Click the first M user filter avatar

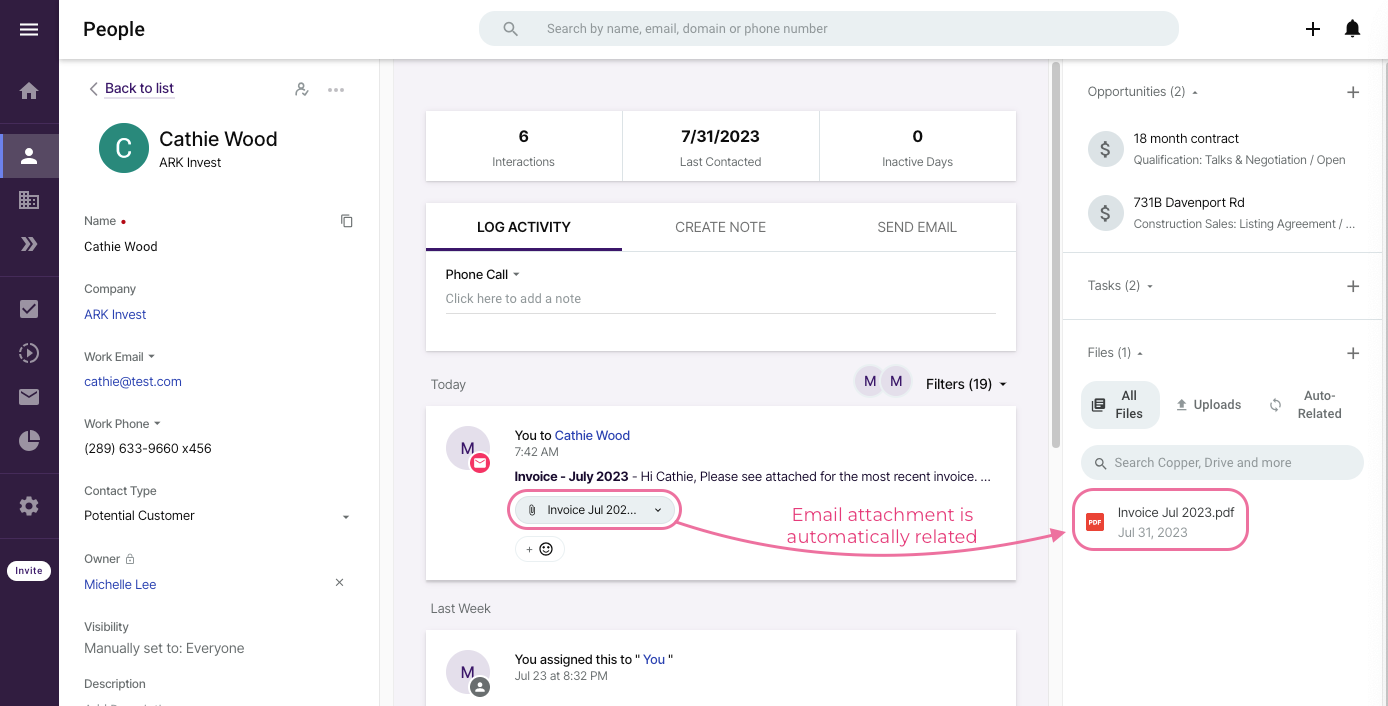click(870, 381)
